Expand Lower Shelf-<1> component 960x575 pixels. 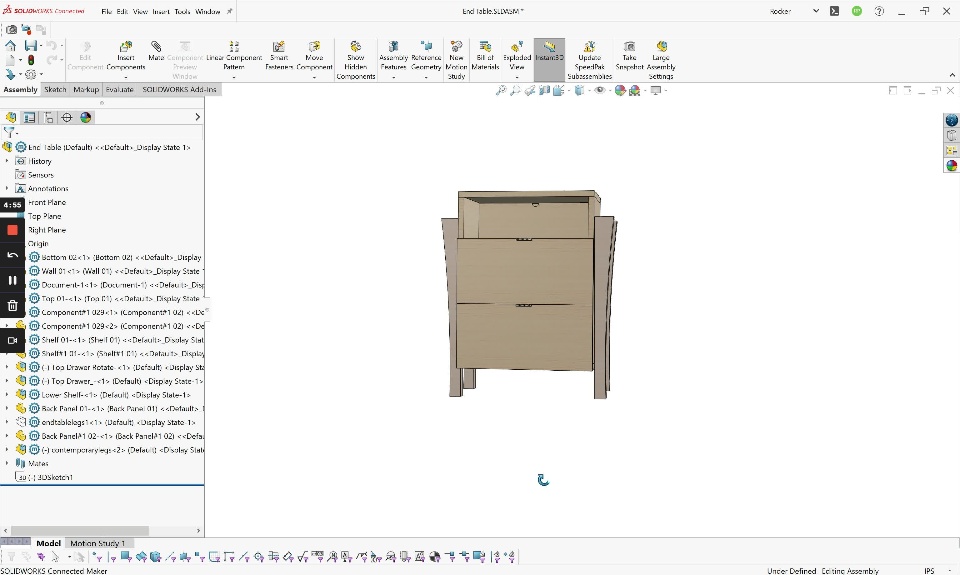[7, 395]
